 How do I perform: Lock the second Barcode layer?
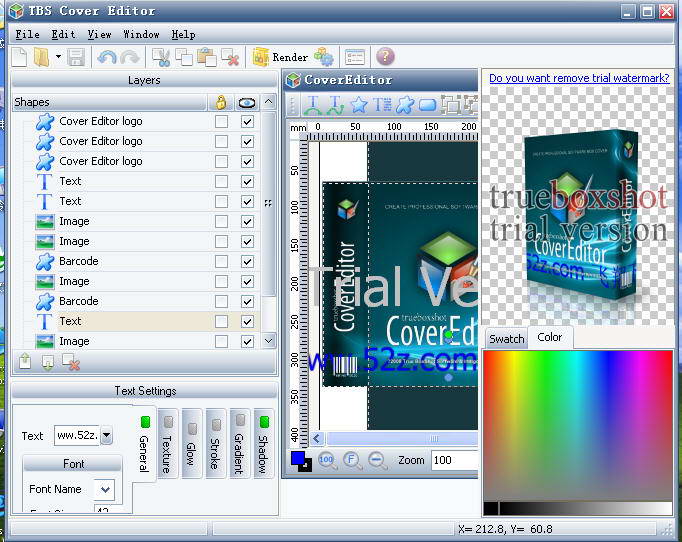tap(221, 301)
